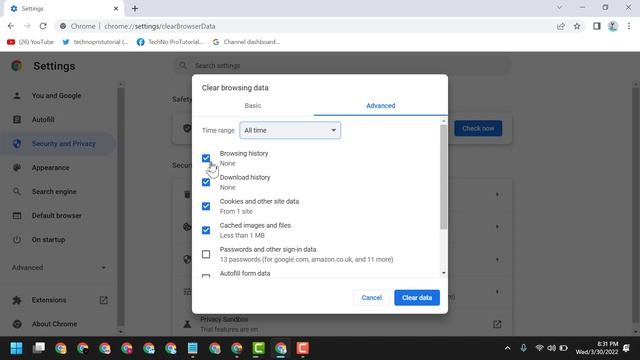Click the battery tray icon
The height and width of the screenshot is (360, 640).
[564, 348]
